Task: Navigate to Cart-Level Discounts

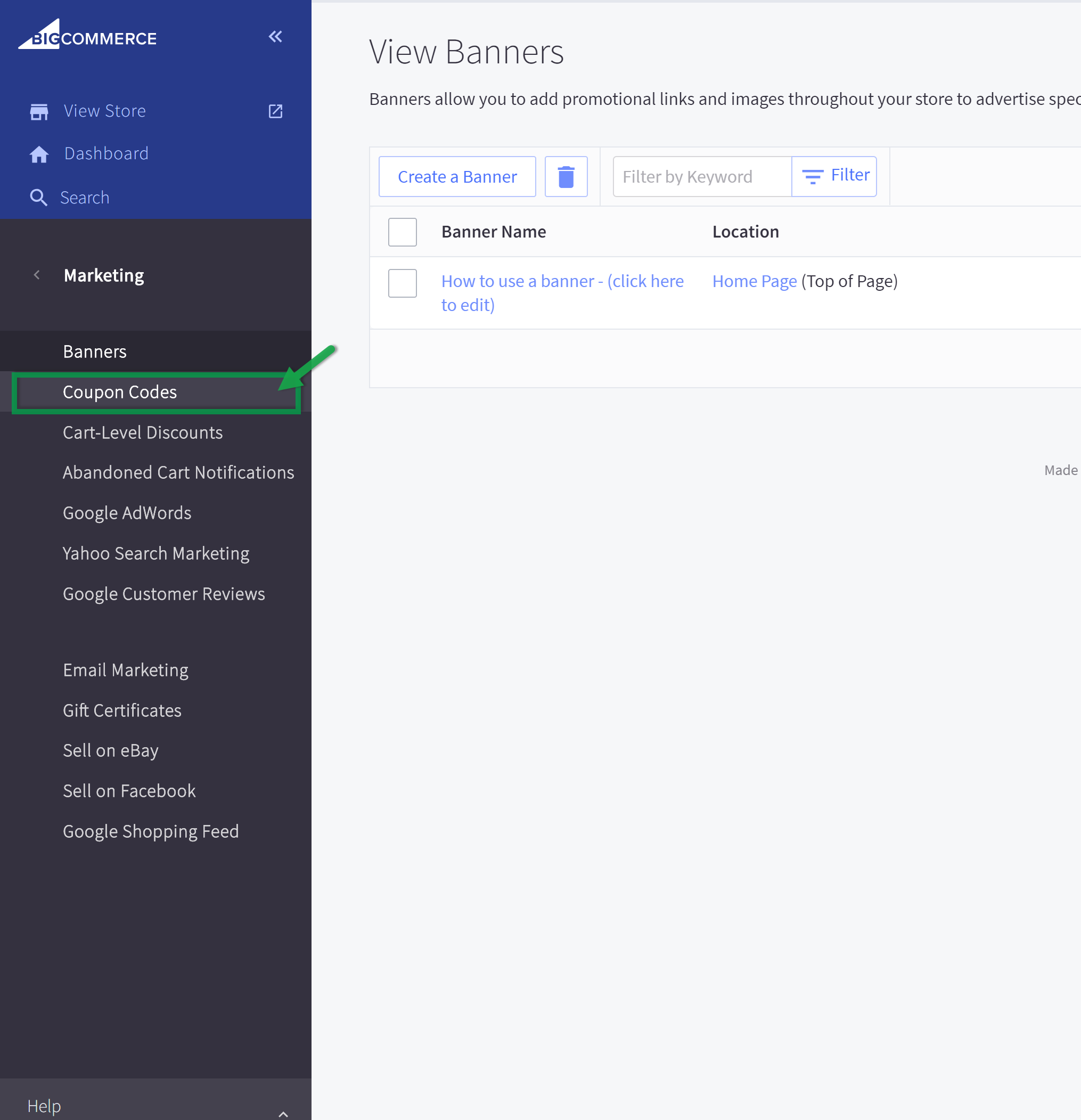Action: tap(142, 432)
